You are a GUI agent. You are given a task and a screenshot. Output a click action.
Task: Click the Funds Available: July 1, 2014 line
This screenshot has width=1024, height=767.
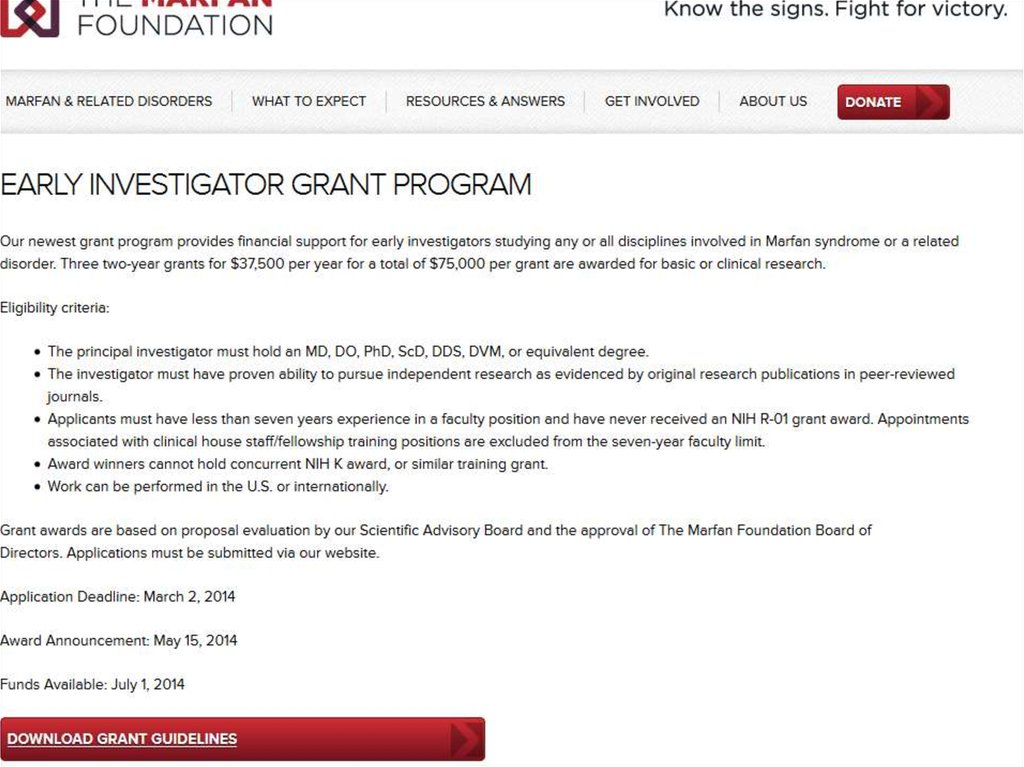(x=93, y=685)
